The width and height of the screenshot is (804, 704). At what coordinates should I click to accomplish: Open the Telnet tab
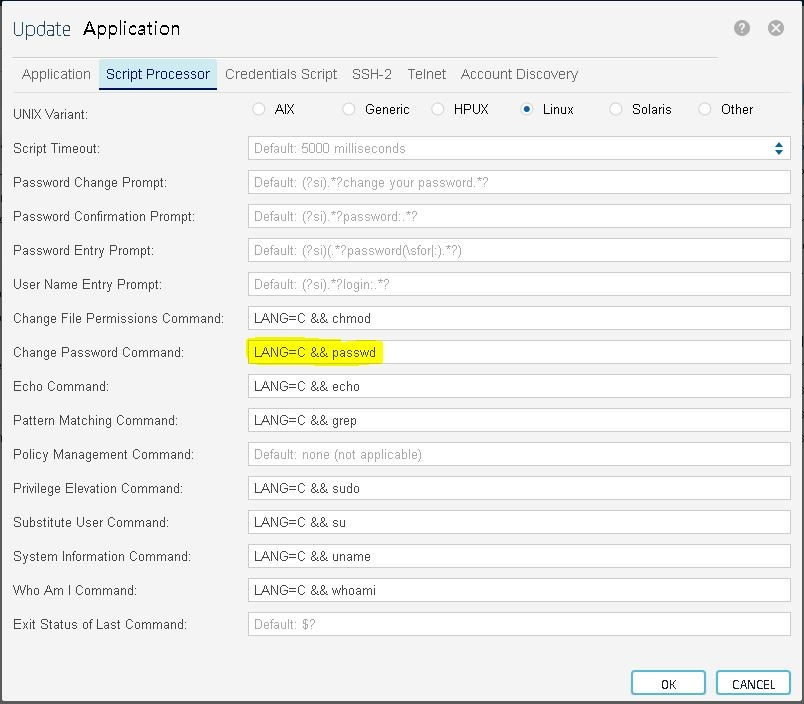coord(426,74)
